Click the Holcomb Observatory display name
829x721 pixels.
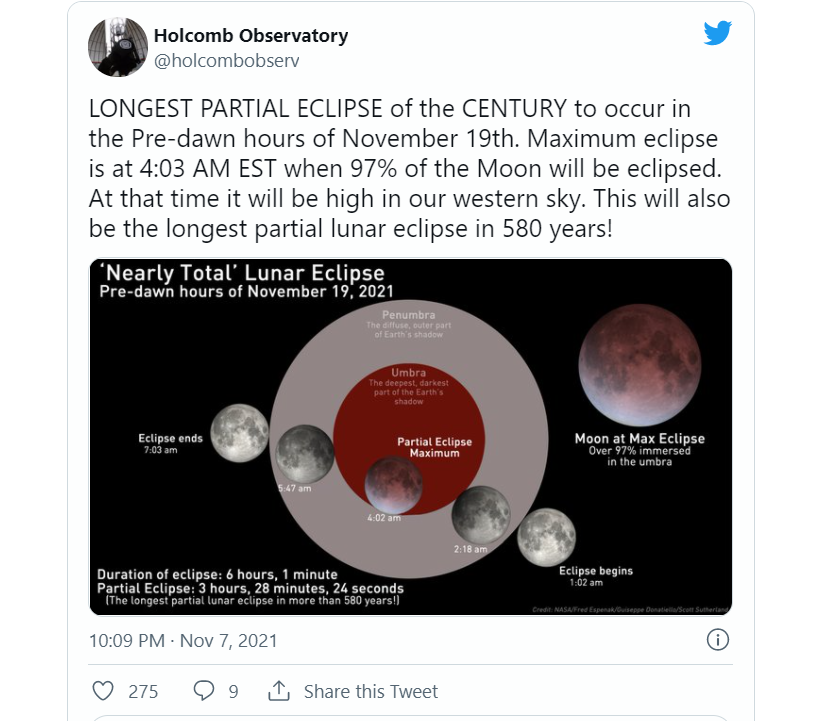pos(251,35)
